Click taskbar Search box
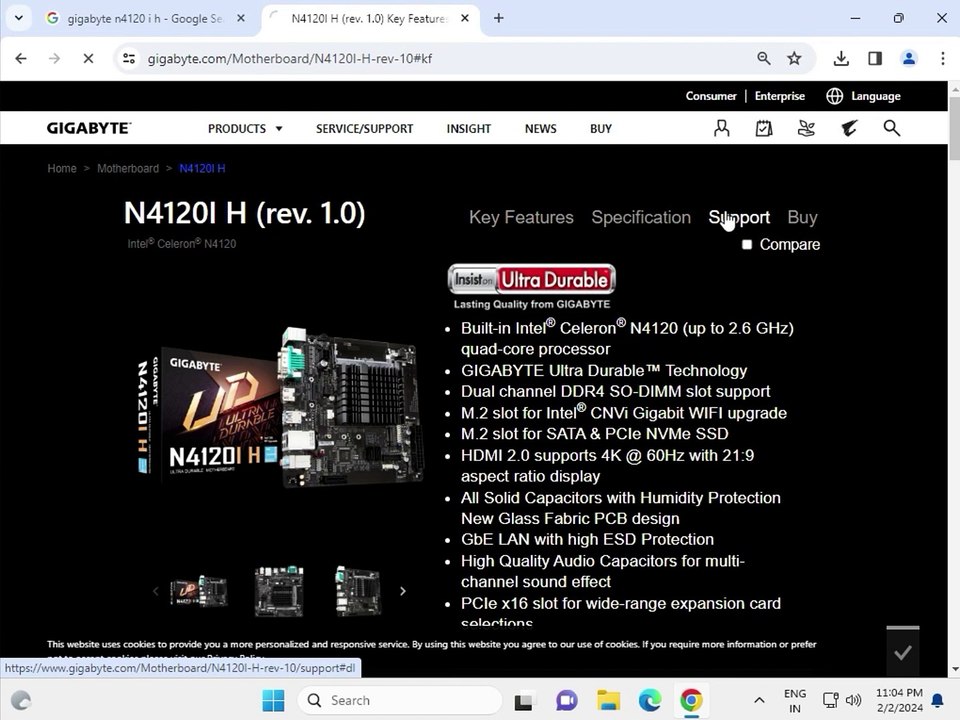 tap(399, 700)
